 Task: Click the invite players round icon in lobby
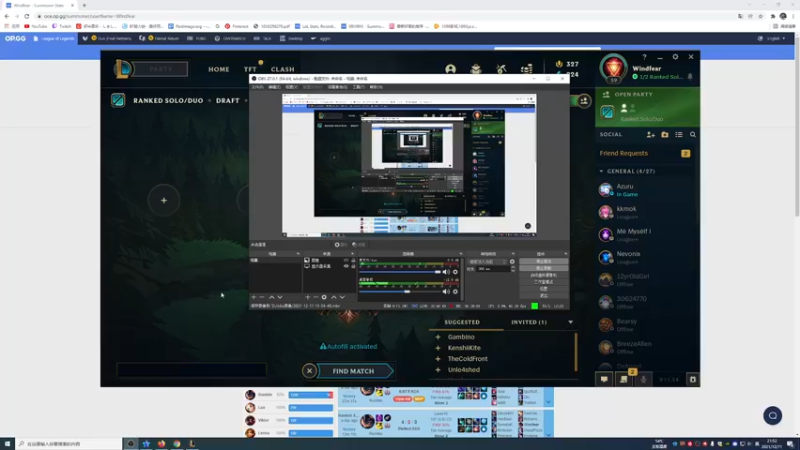(584, 101)
